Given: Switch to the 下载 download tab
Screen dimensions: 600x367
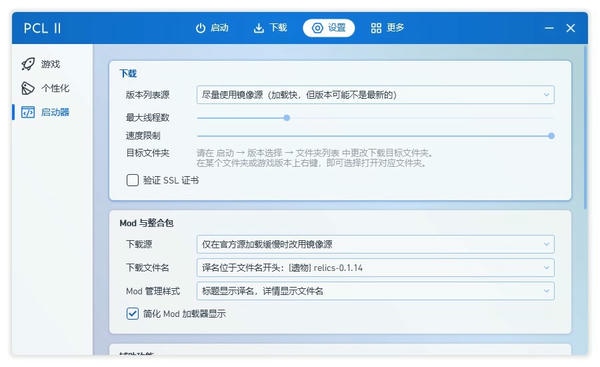Looking at the screenshot, I should coord(270,28).
